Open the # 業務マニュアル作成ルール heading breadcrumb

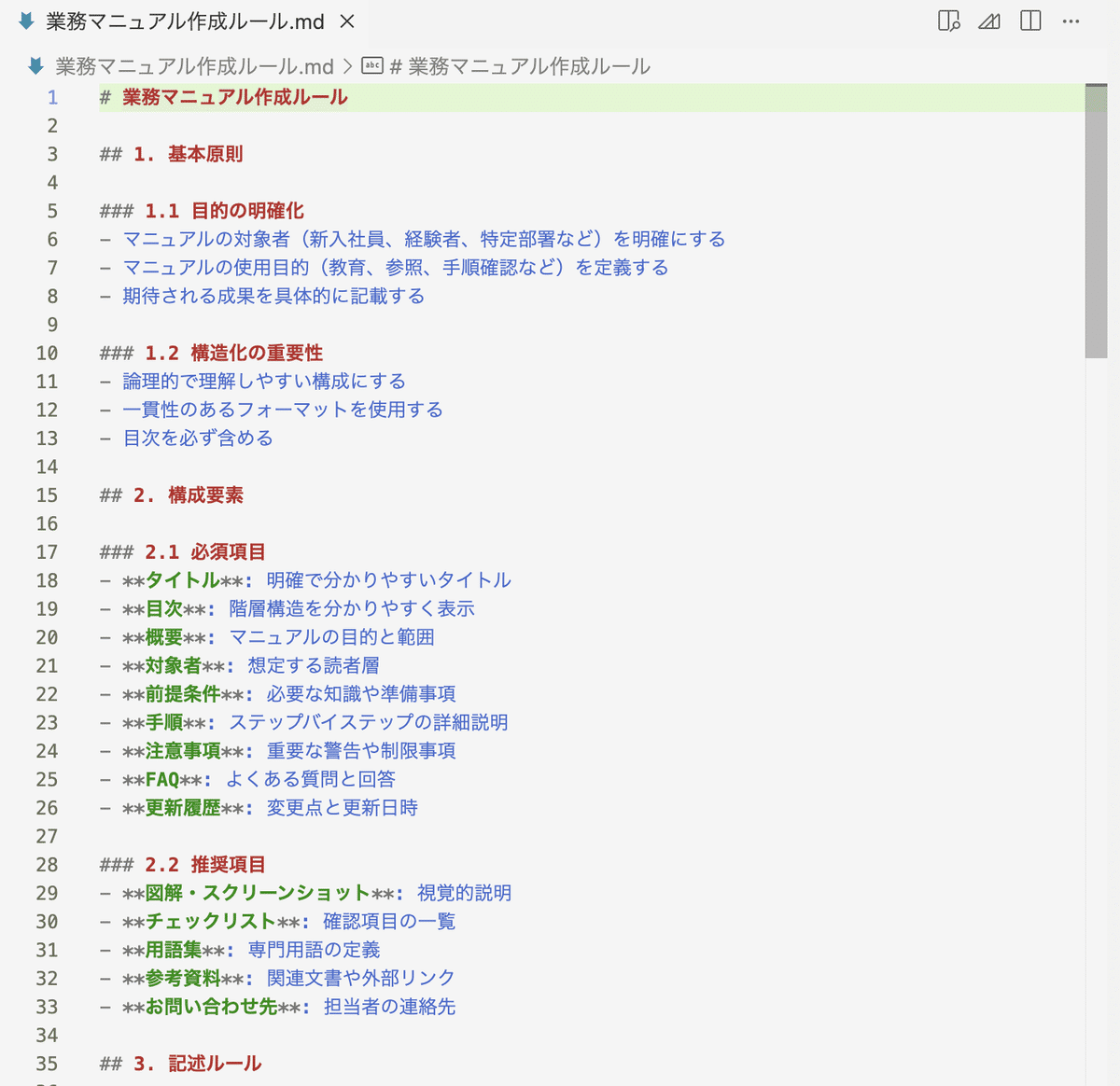(520, 66)
